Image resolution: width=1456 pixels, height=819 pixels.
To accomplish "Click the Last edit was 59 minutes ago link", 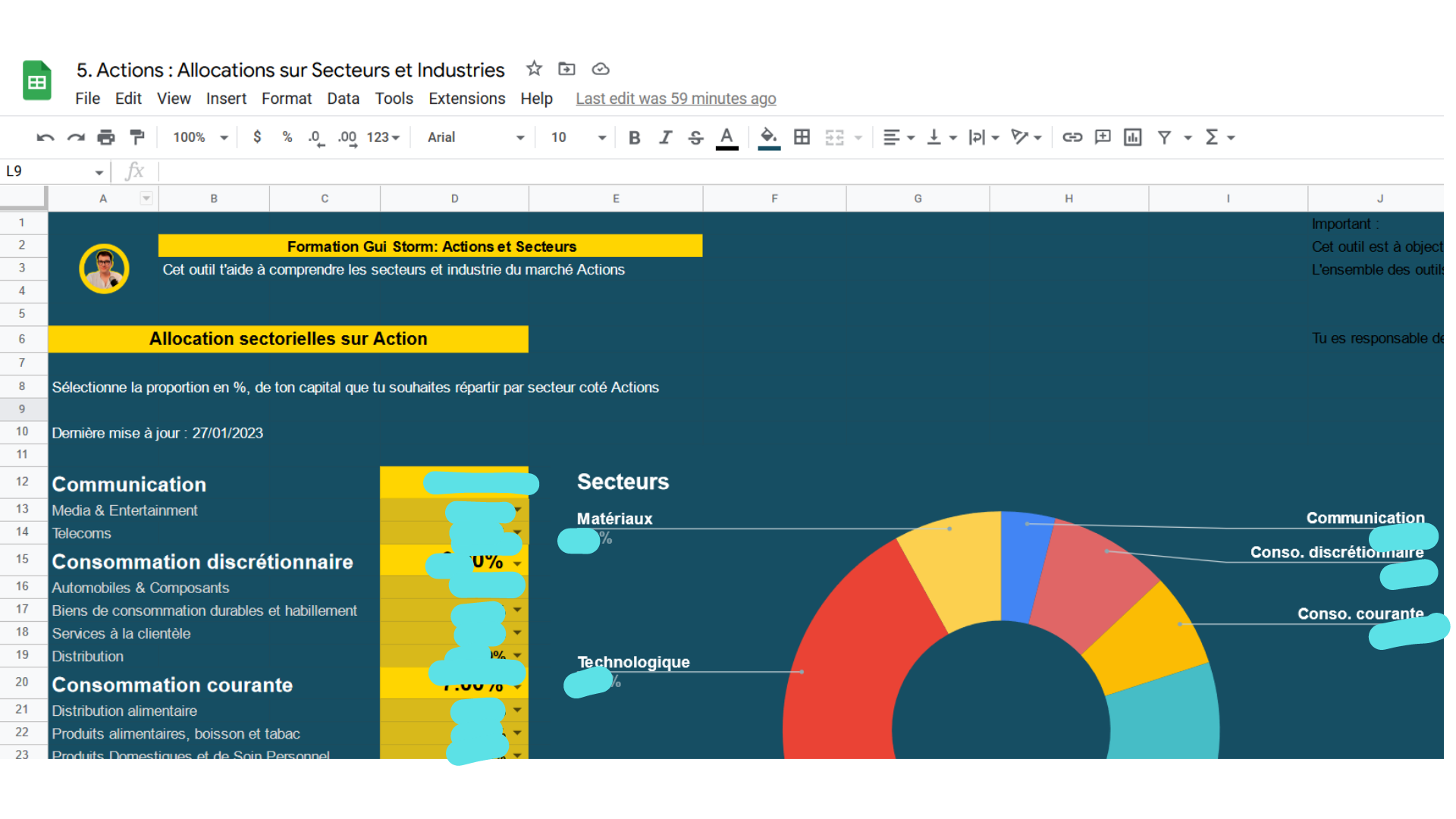I will coord(675,99).
